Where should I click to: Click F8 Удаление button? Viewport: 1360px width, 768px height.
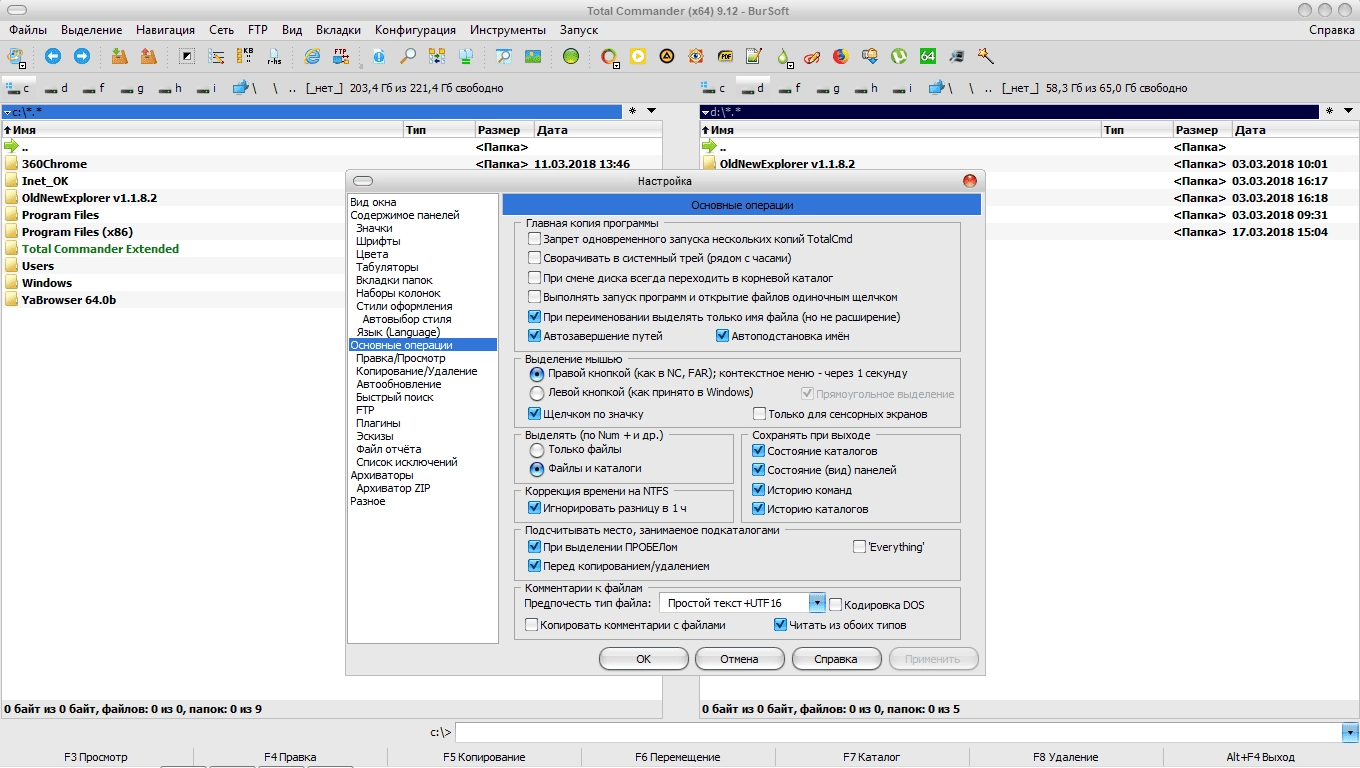pyautogui.click(x=1065, y=757)
